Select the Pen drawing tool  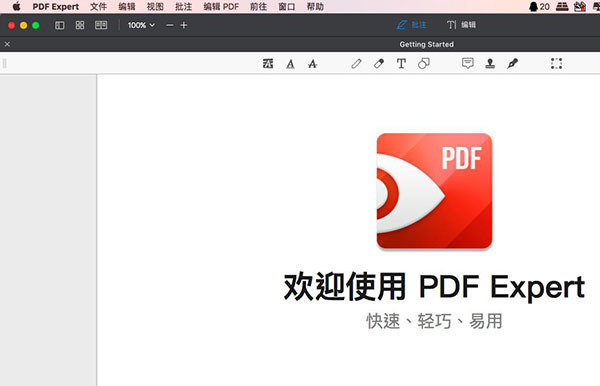(356, 64)
